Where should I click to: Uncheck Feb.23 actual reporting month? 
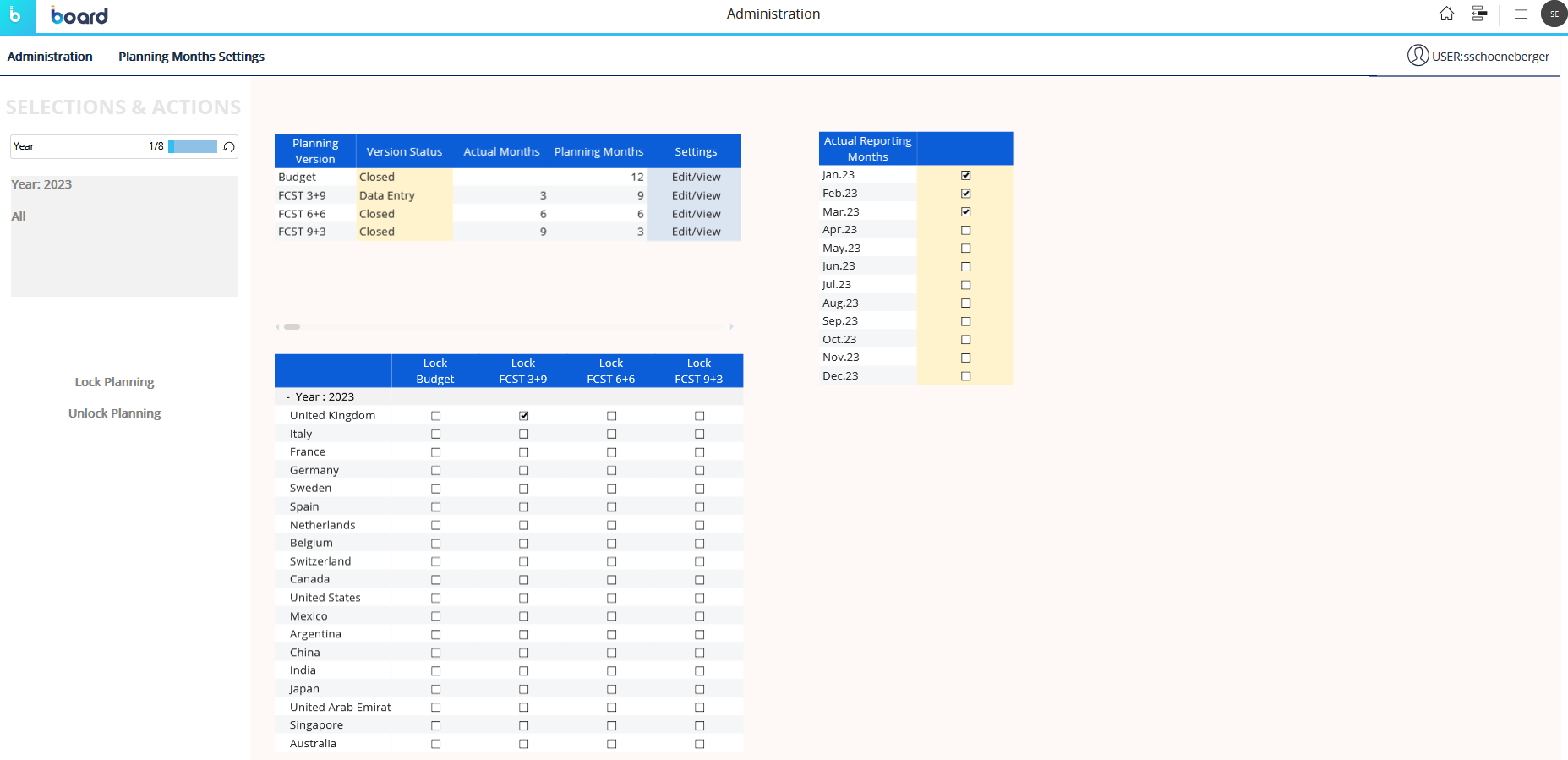click(965, 194)
